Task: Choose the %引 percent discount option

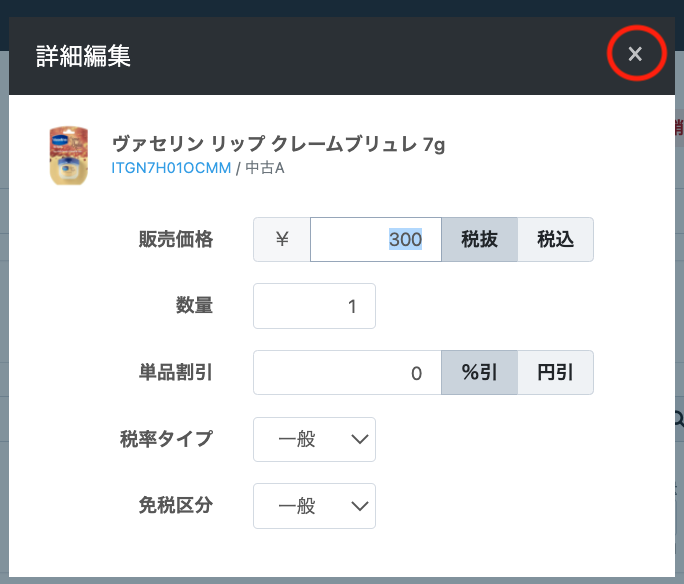Action: (x=480, y=373)
